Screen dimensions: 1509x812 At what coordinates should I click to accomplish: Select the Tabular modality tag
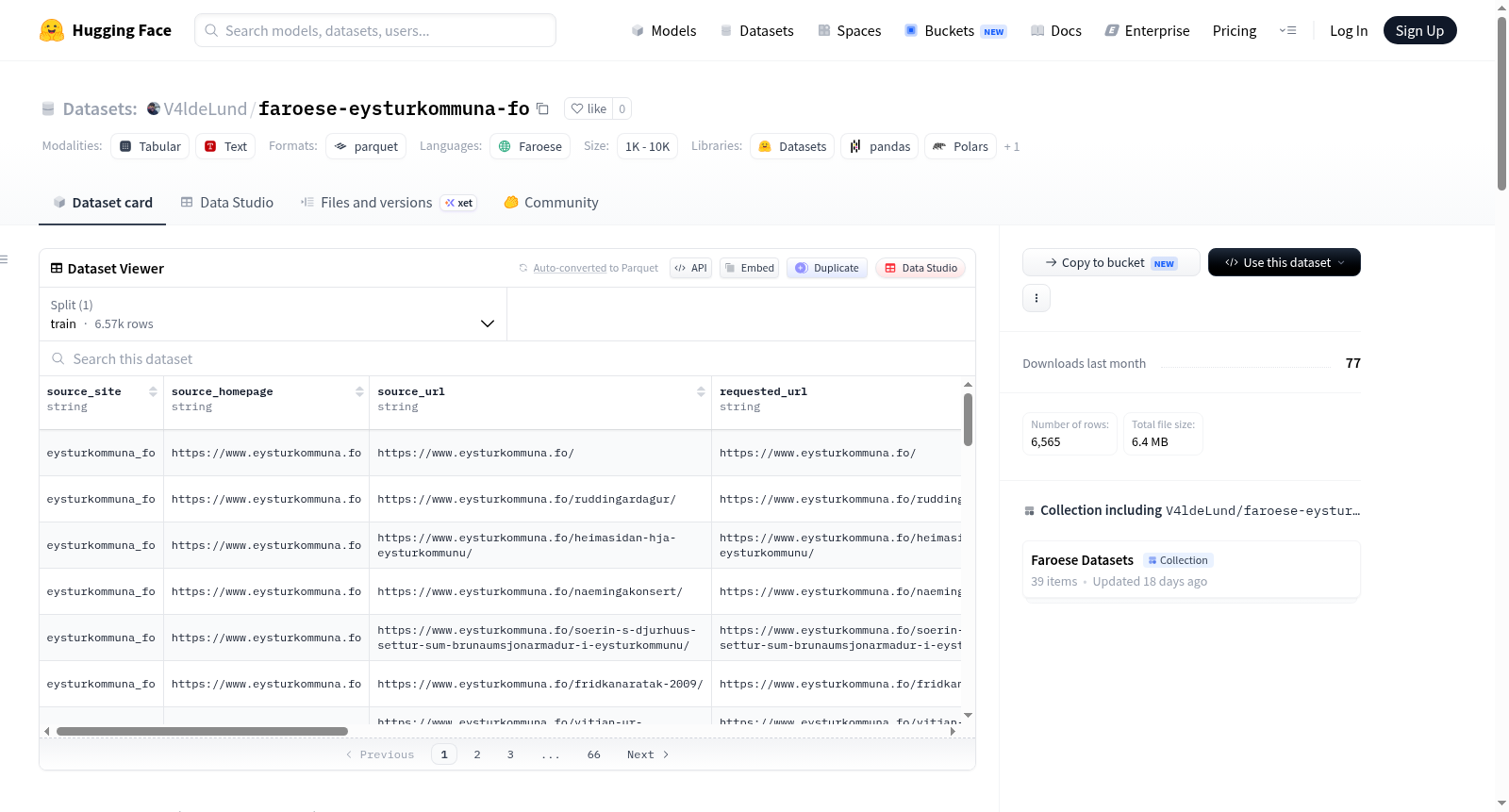pos(150,146)
